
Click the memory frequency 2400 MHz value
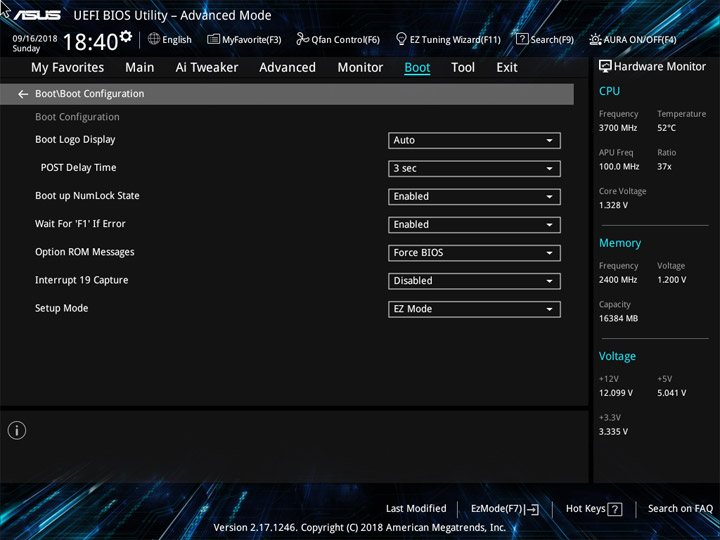point(618,280)
